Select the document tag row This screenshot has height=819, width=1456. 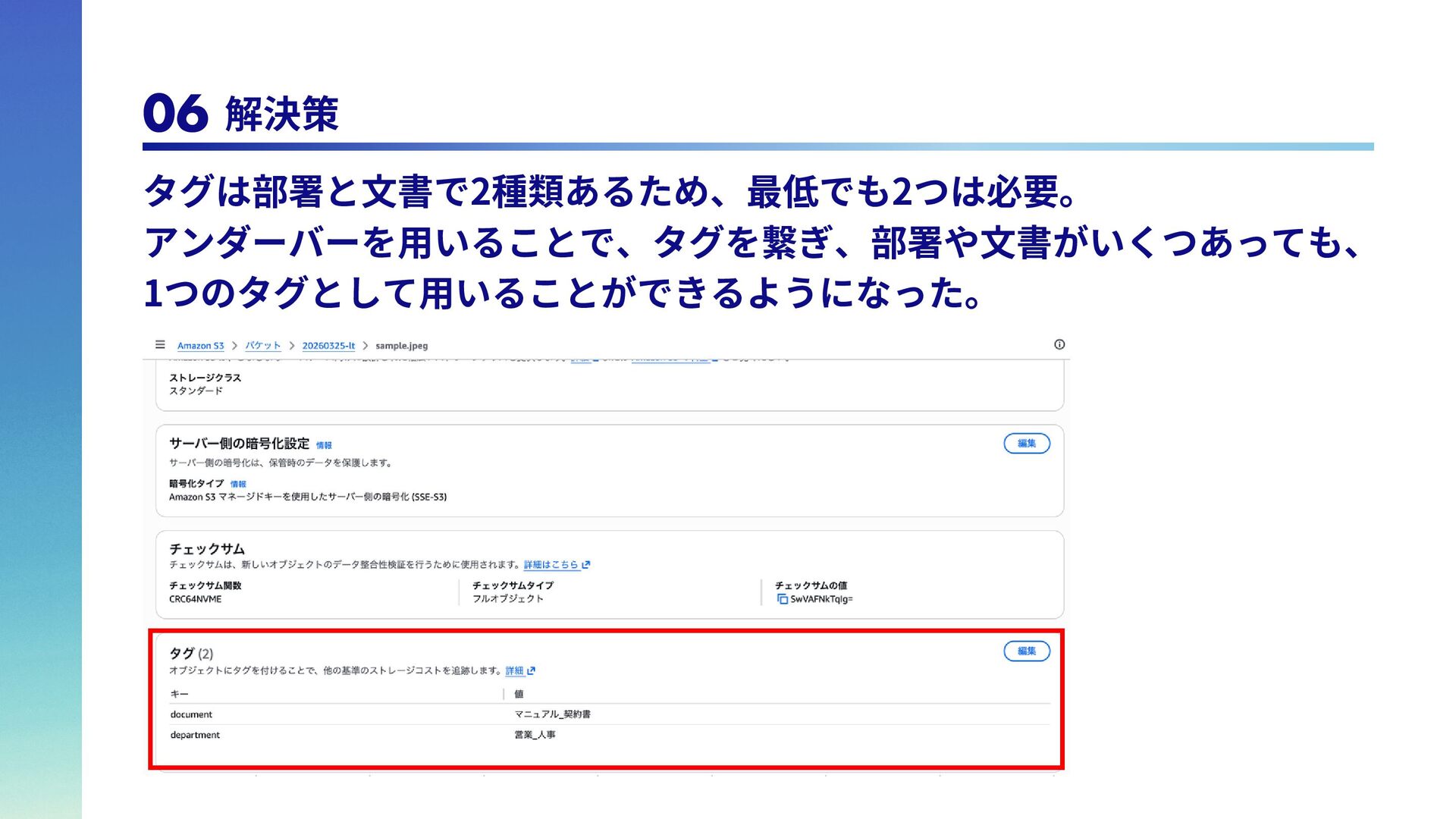pyautogui.click(x=191, y=714)
